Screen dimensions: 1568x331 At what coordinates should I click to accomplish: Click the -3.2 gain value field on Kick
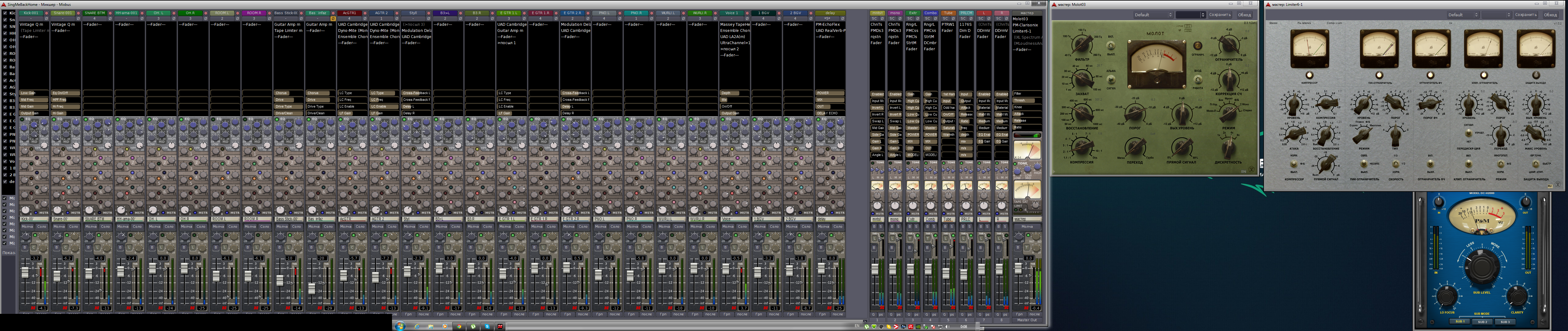coord(36,258)
